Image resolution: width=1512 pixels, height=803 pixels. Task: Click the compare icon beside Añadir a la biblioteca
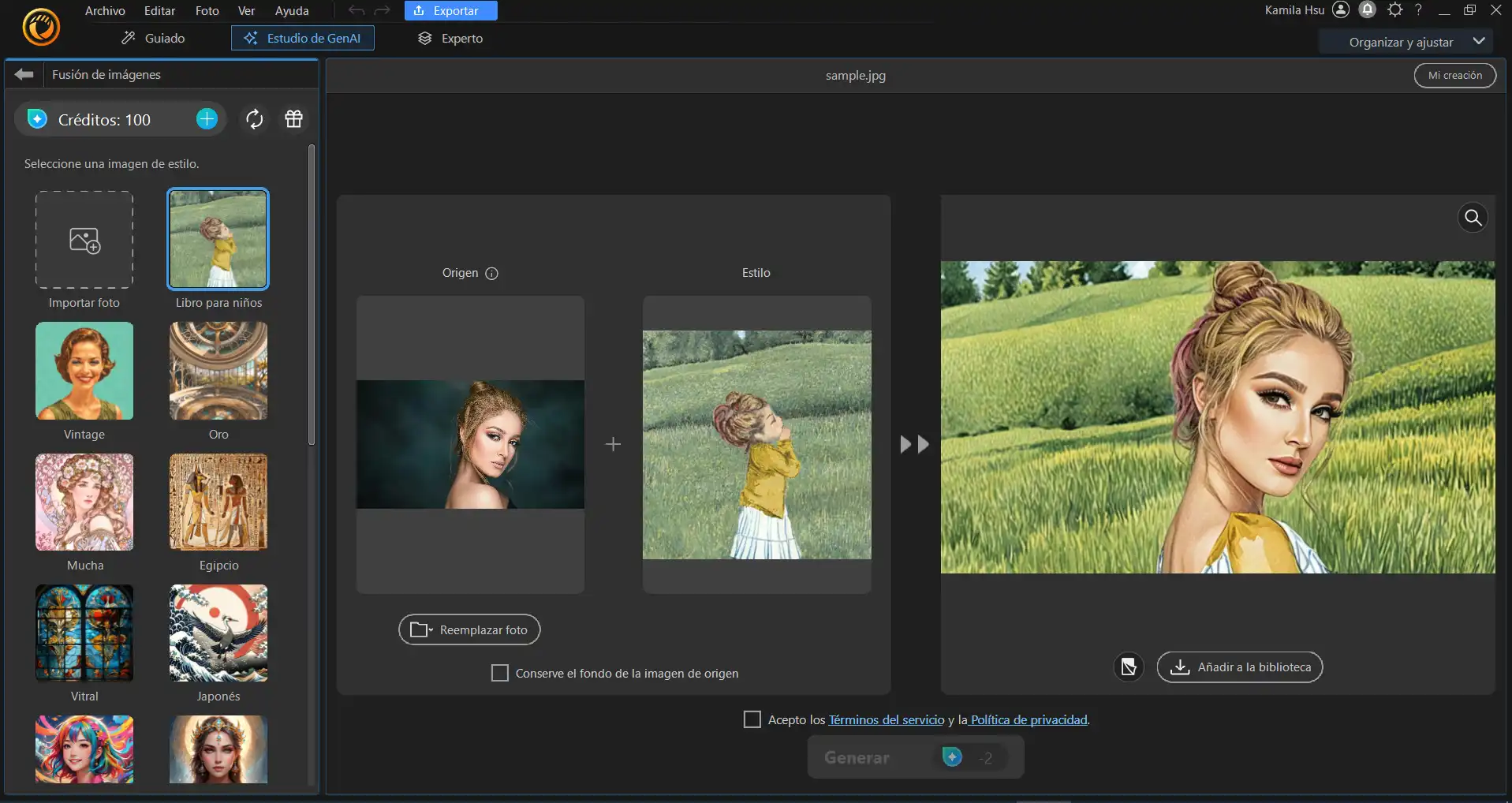1129,667
